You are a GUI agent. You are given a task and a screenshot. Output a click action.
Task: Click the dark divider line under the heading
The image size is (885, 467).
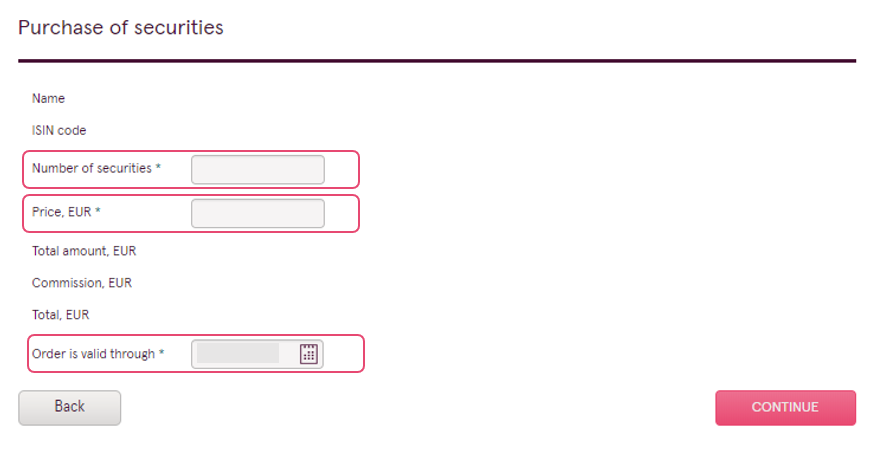coord(437,60)
